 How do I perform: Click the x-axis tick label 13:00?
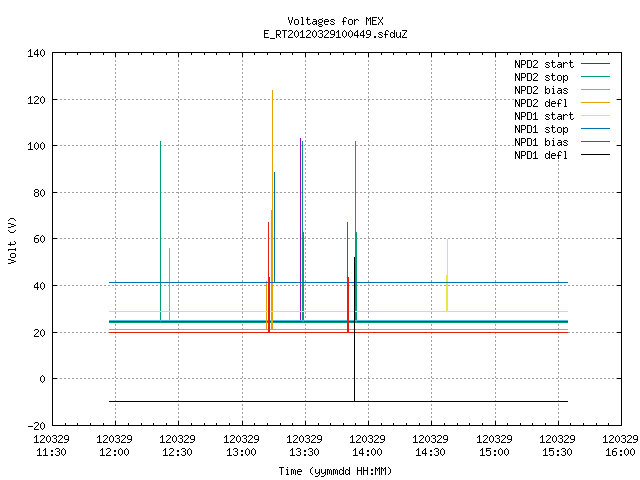coord(241,452)
